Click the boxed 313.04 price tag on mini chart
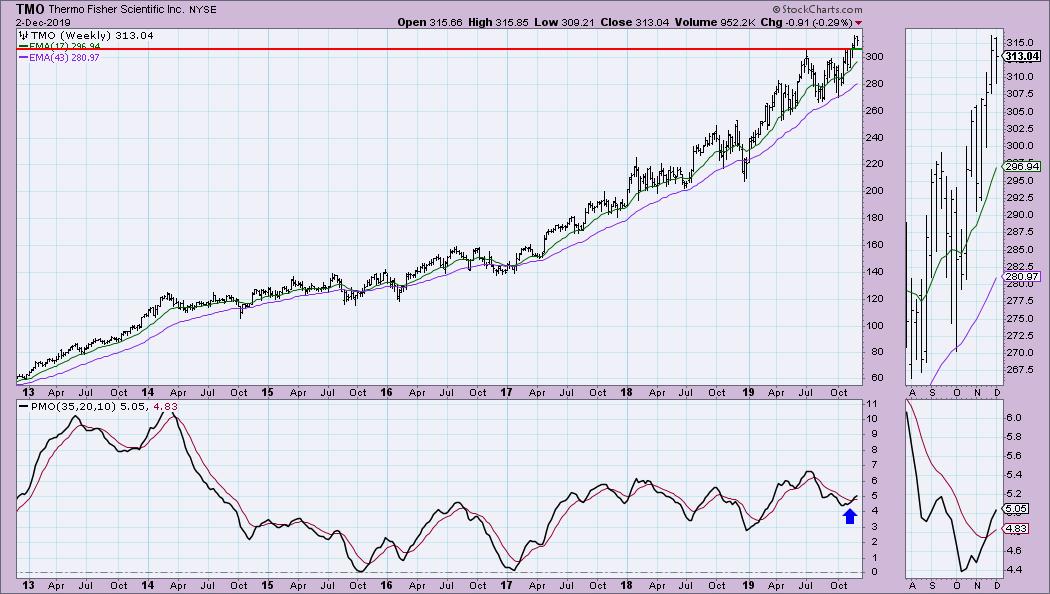Image resolution: width=1050 pixels, height=594 pixels. [x=1023, y=57]
